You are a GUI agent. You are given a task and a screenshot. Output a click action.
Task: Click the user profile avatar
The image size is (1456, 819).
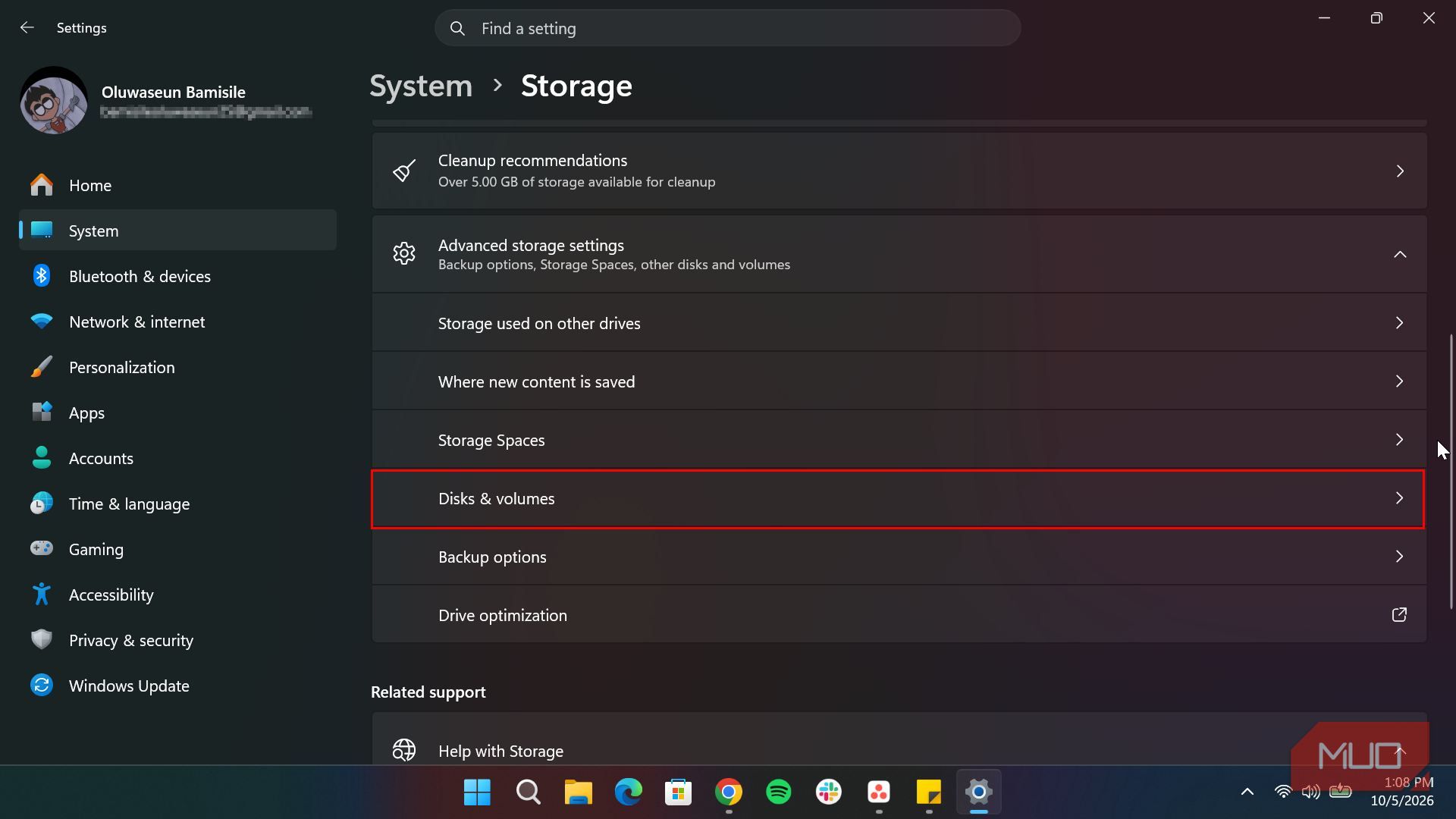point(54,101)
